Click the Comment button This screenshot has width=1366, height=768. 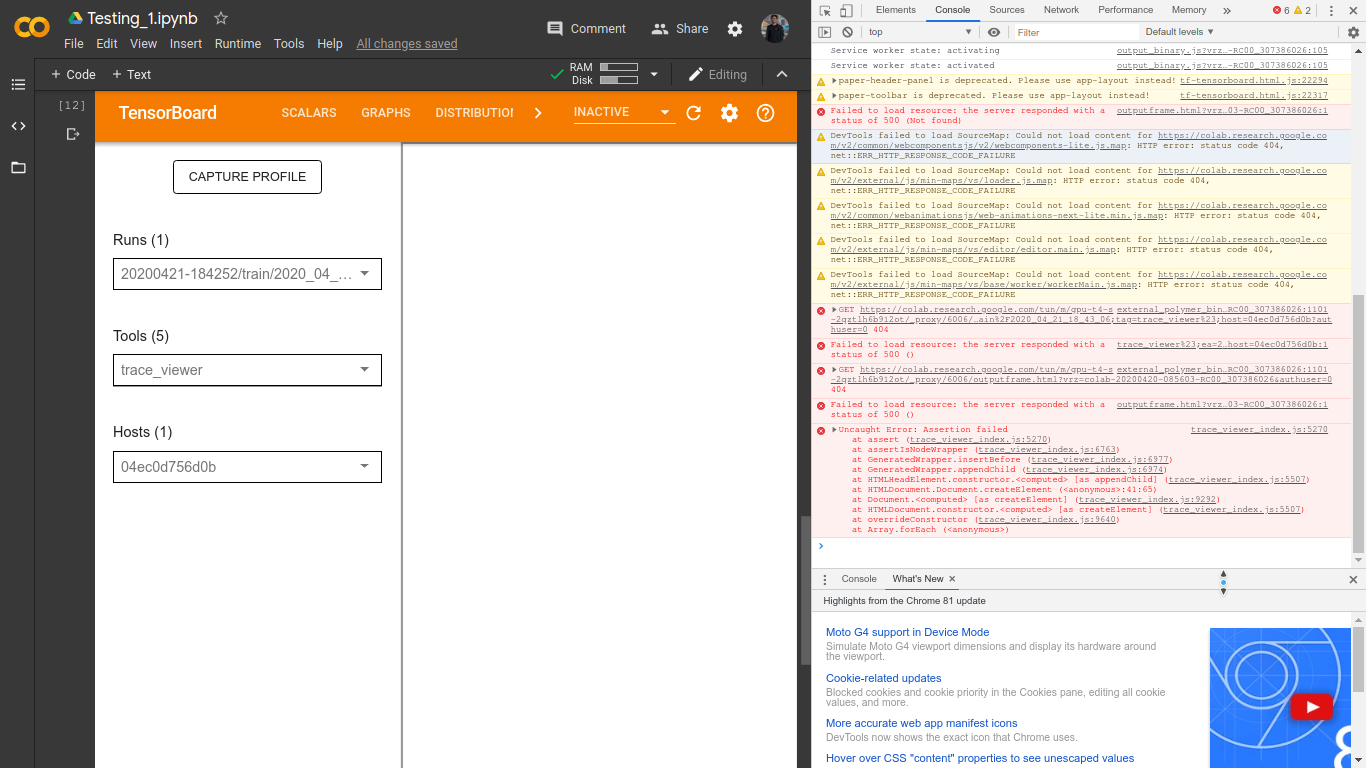(x=586, y=29)
